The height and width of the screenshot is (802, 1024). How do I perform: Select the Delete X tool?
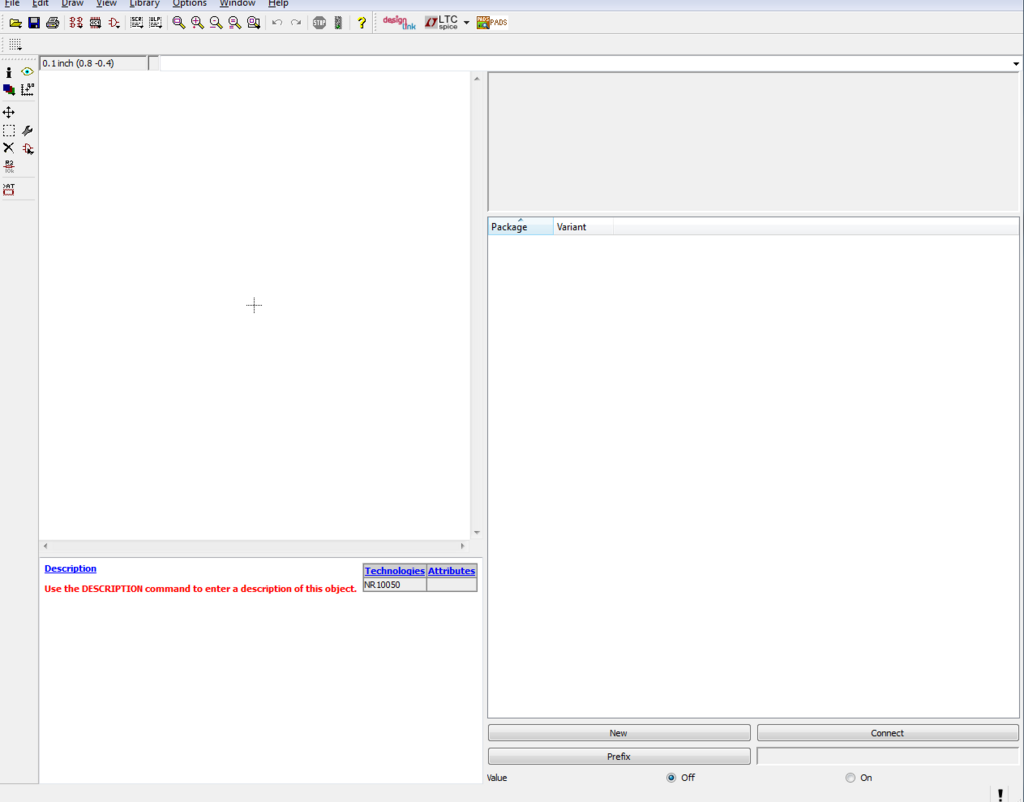(x=8, y=148)
